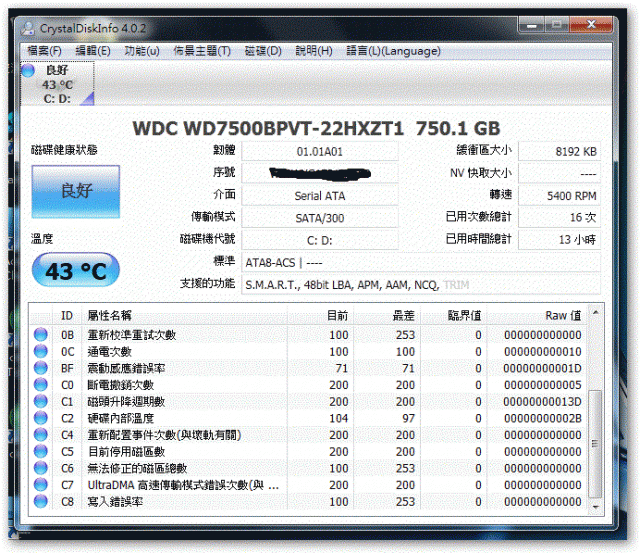The height and width of the screenshot is (553, 640).
Task: Click the 最差 column header
Action: click(387, 315)
